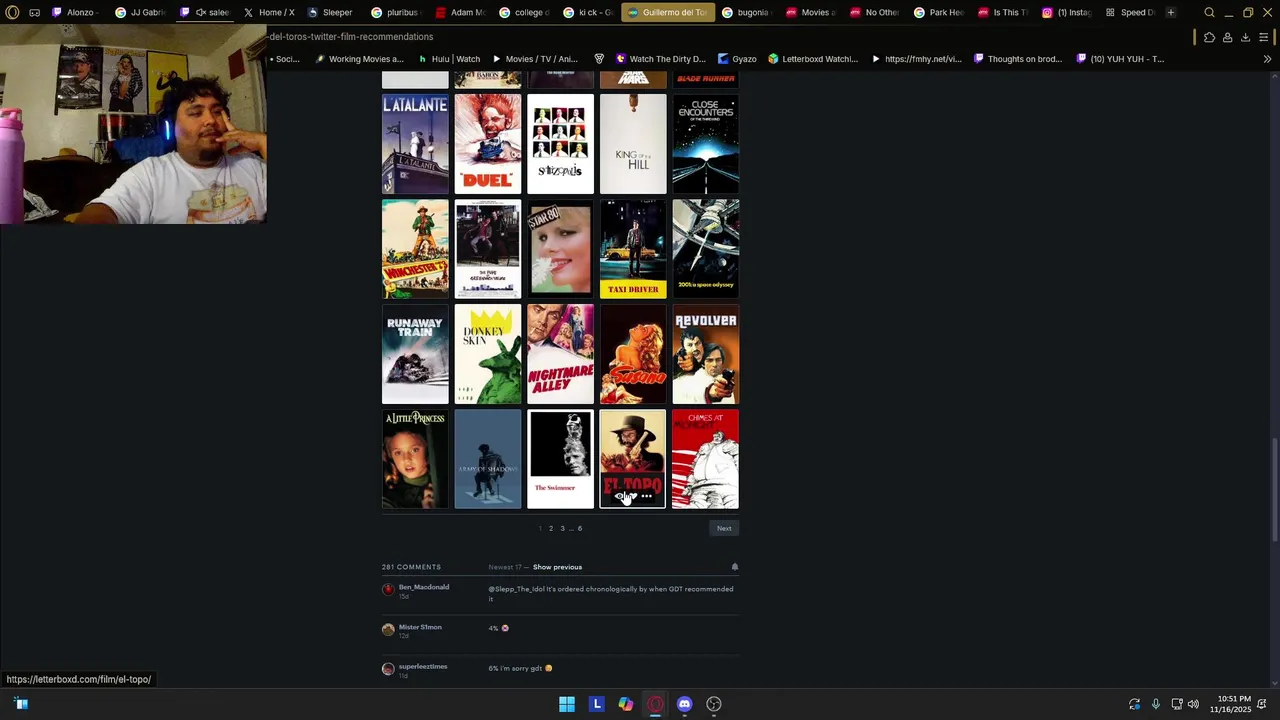Image resolution: width=1280 pixels, height=720 pixels.
Task: Open the 2001: A Space Odyssey poster
Action: tap(706, 249)
